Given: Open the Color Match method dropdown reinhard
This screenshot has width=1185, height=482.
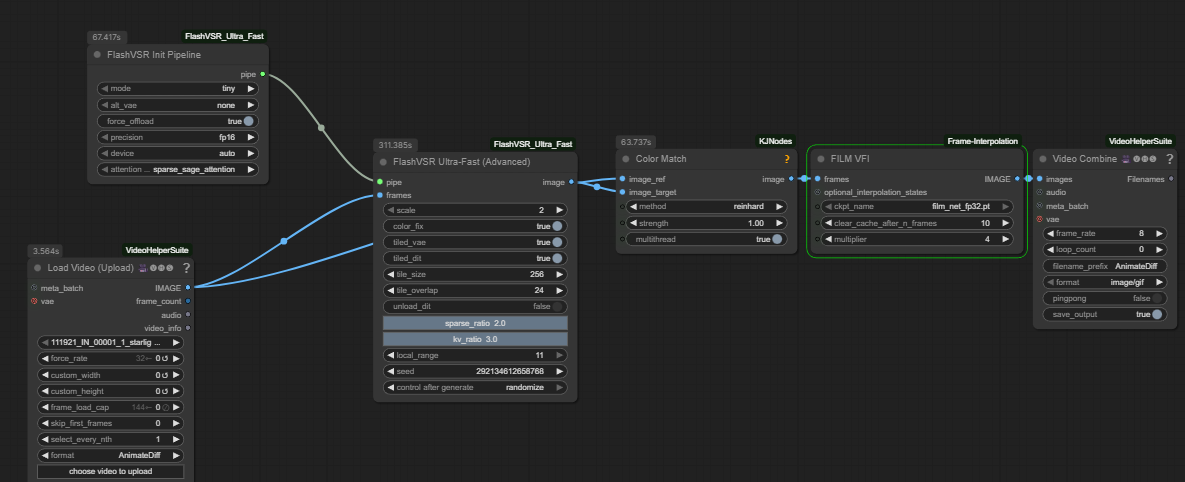Looking at the screenshot, I should (706, 206).
